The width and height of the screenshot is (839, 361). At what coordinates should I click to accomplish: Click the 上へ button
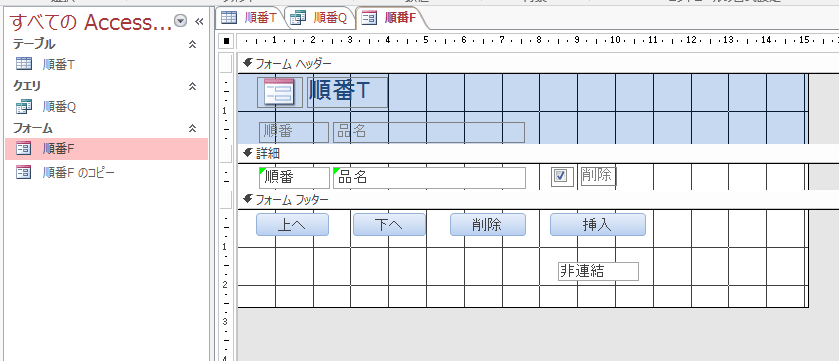[x=292, y=225]
